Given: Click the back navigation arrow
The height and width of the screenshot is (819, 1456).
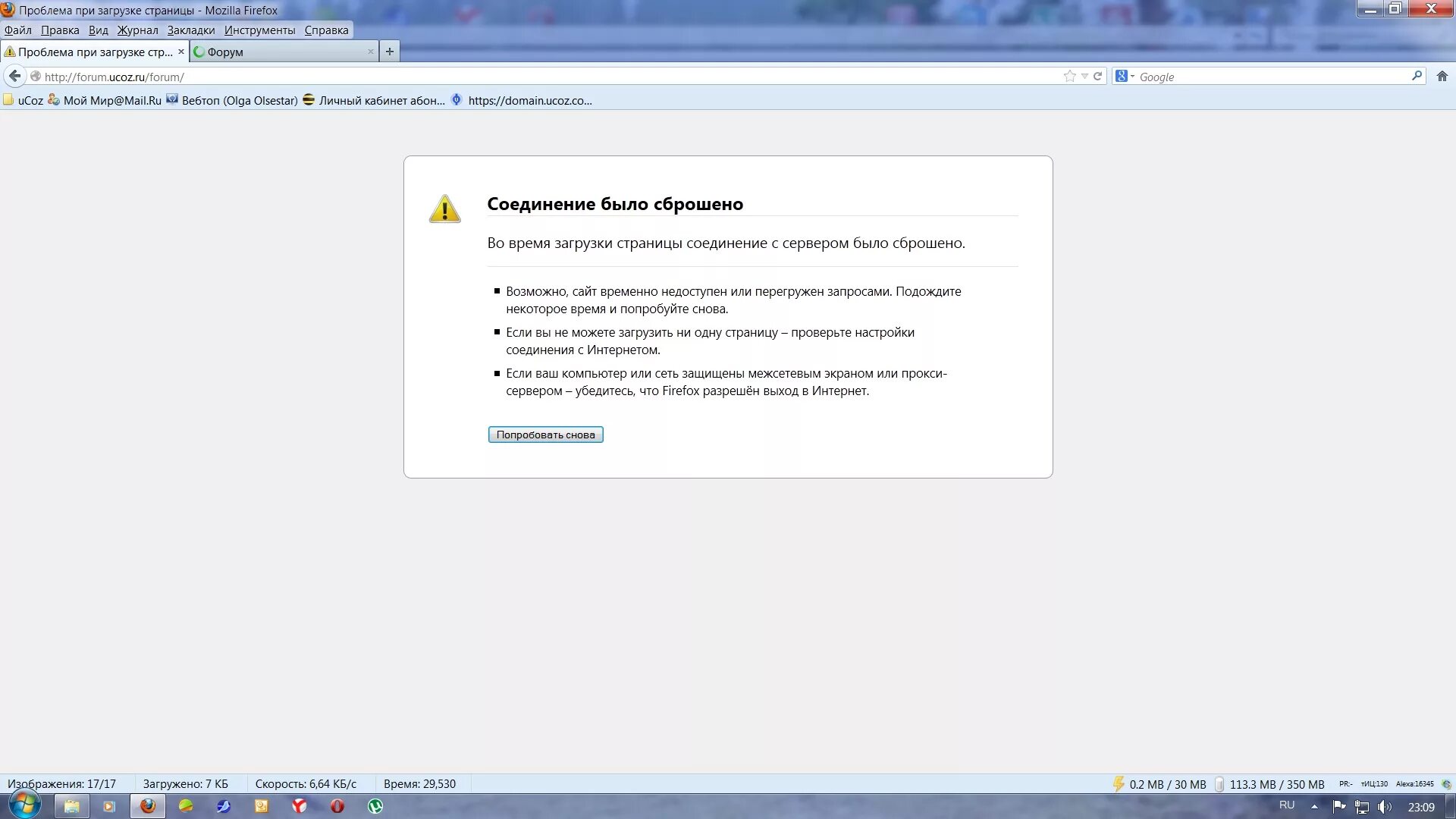Looking at the screenshot, I should tap(14, 76).
